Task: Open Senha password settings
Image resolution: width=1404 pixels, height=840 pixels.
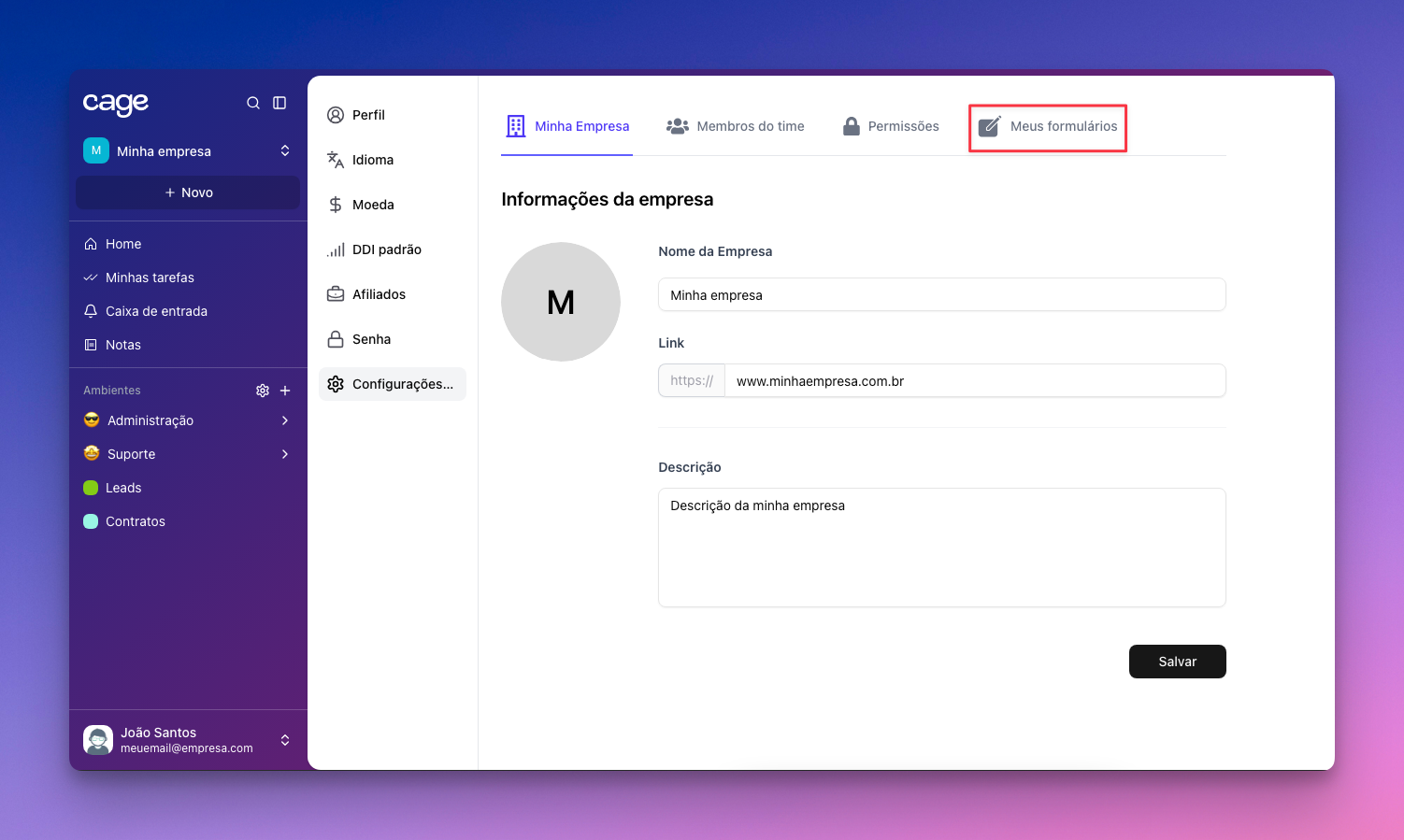Action: (371, 339)
